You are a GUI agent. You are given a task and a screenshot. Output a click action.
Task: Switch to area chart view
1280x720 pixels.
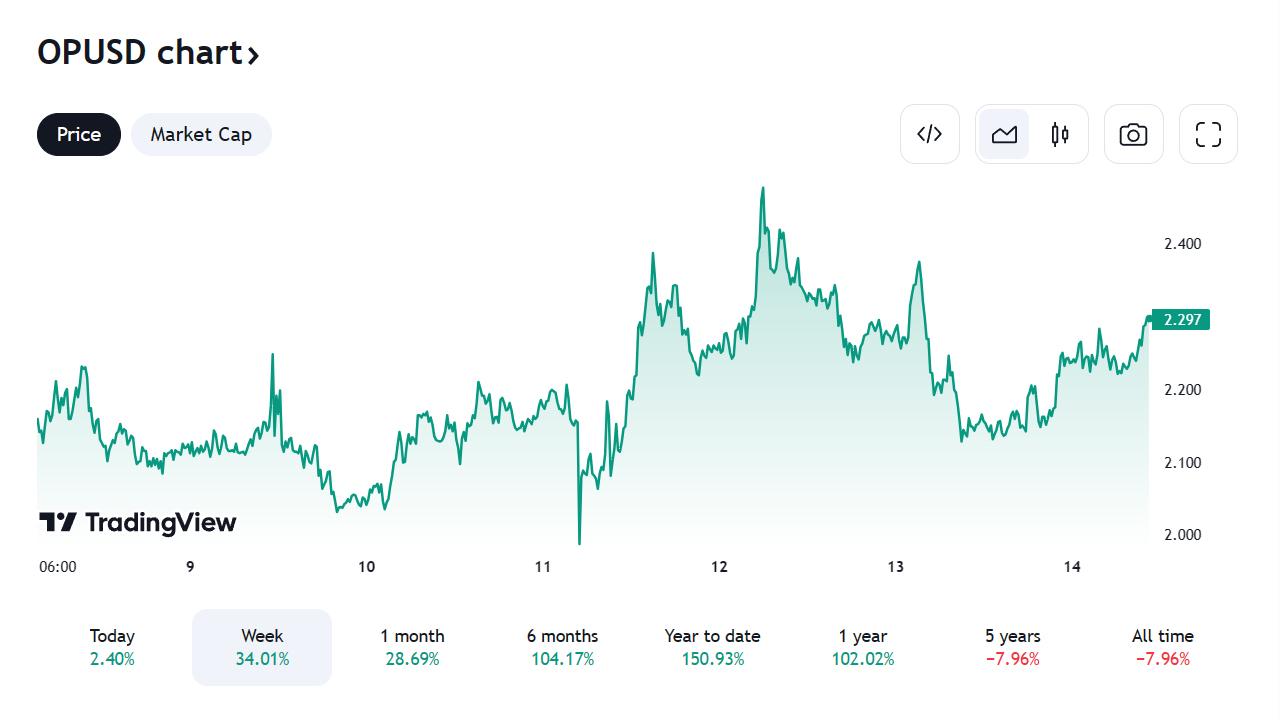click(1004, 134)
